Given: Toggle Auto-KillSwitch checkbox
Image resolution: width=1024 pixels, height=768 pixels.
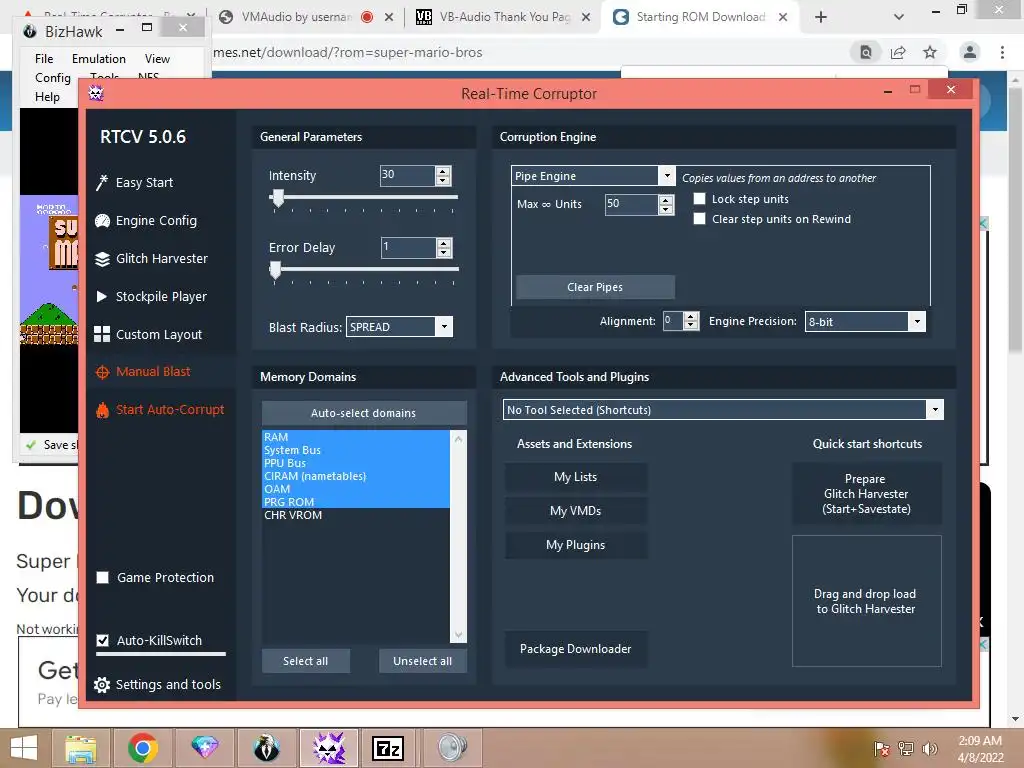Looking at the screenshot, I should click(103, 640).
